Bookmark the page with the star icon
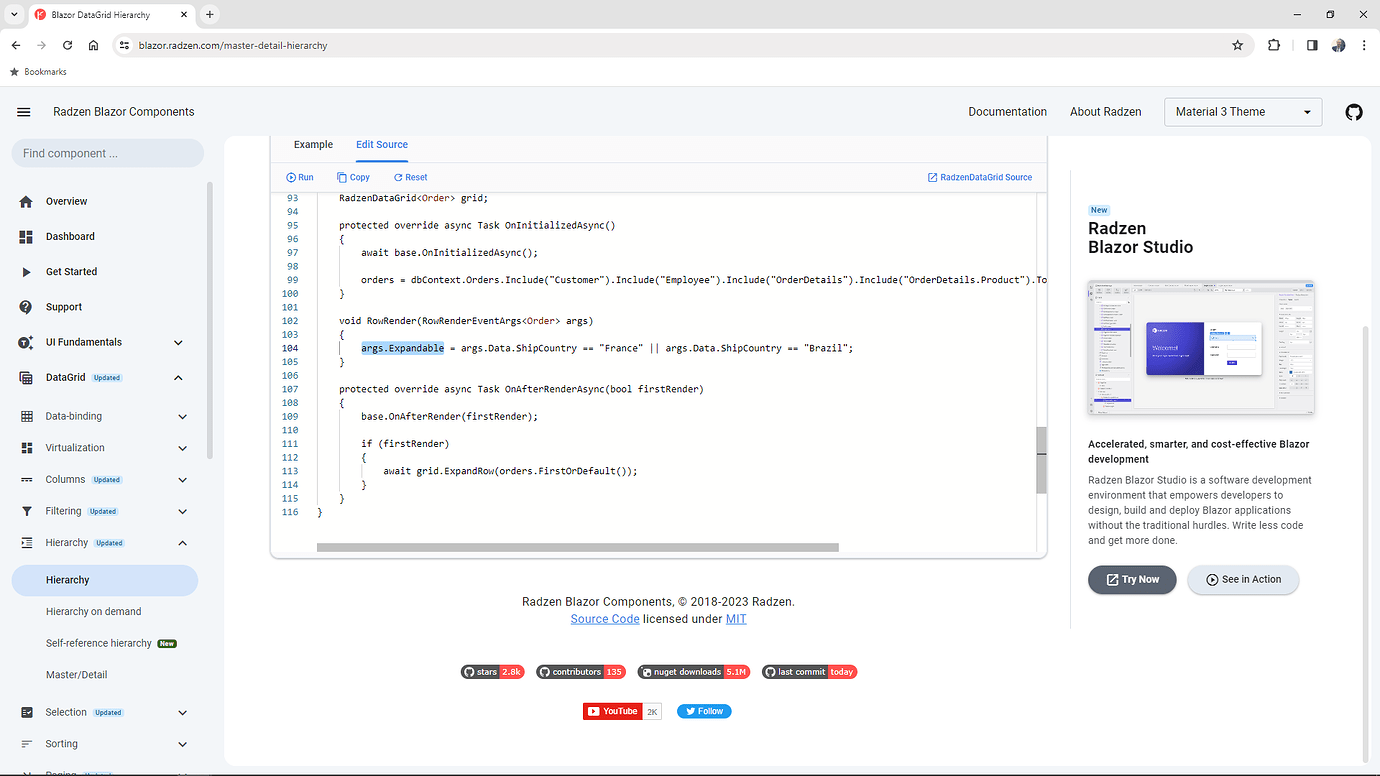Screen dimensions: 1380x776 click(x=1238, y=45)
